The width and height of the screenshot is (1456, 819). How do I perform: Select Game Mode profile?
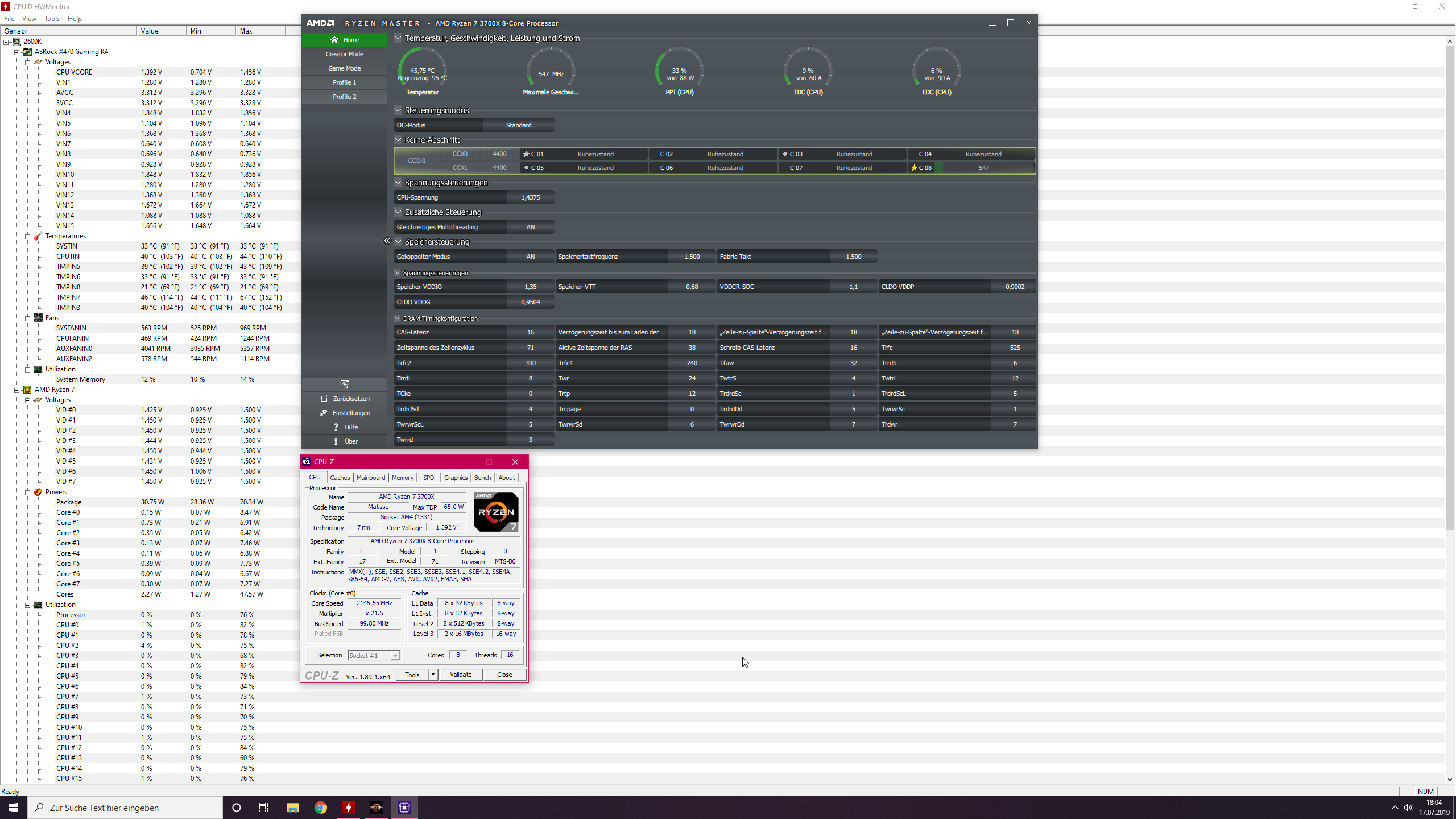344,68
